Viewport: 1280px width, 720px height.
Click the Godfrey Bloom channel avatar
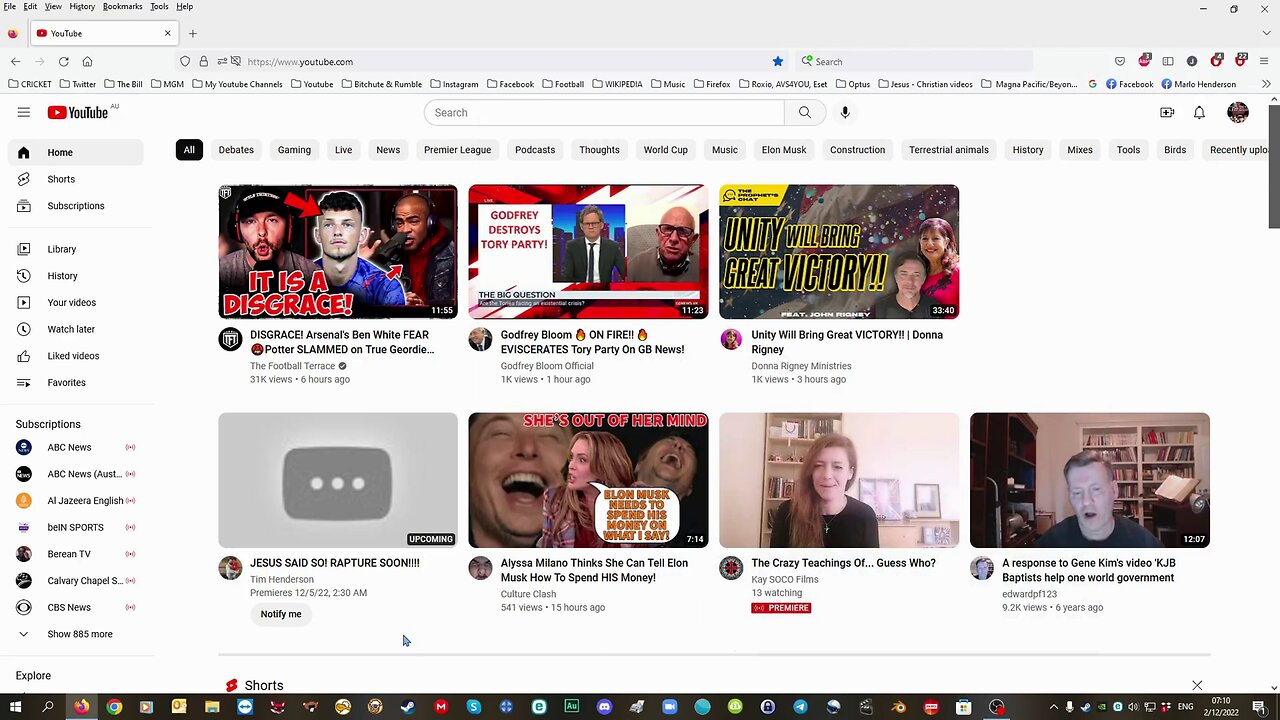pyautogui.click(x=480, y=340)
